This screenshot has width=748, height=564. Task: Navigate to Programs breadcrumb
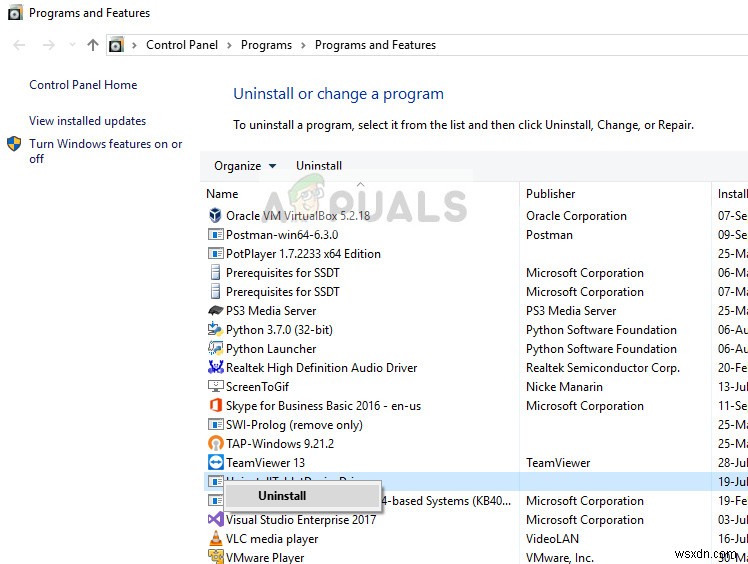click(266, 45)
